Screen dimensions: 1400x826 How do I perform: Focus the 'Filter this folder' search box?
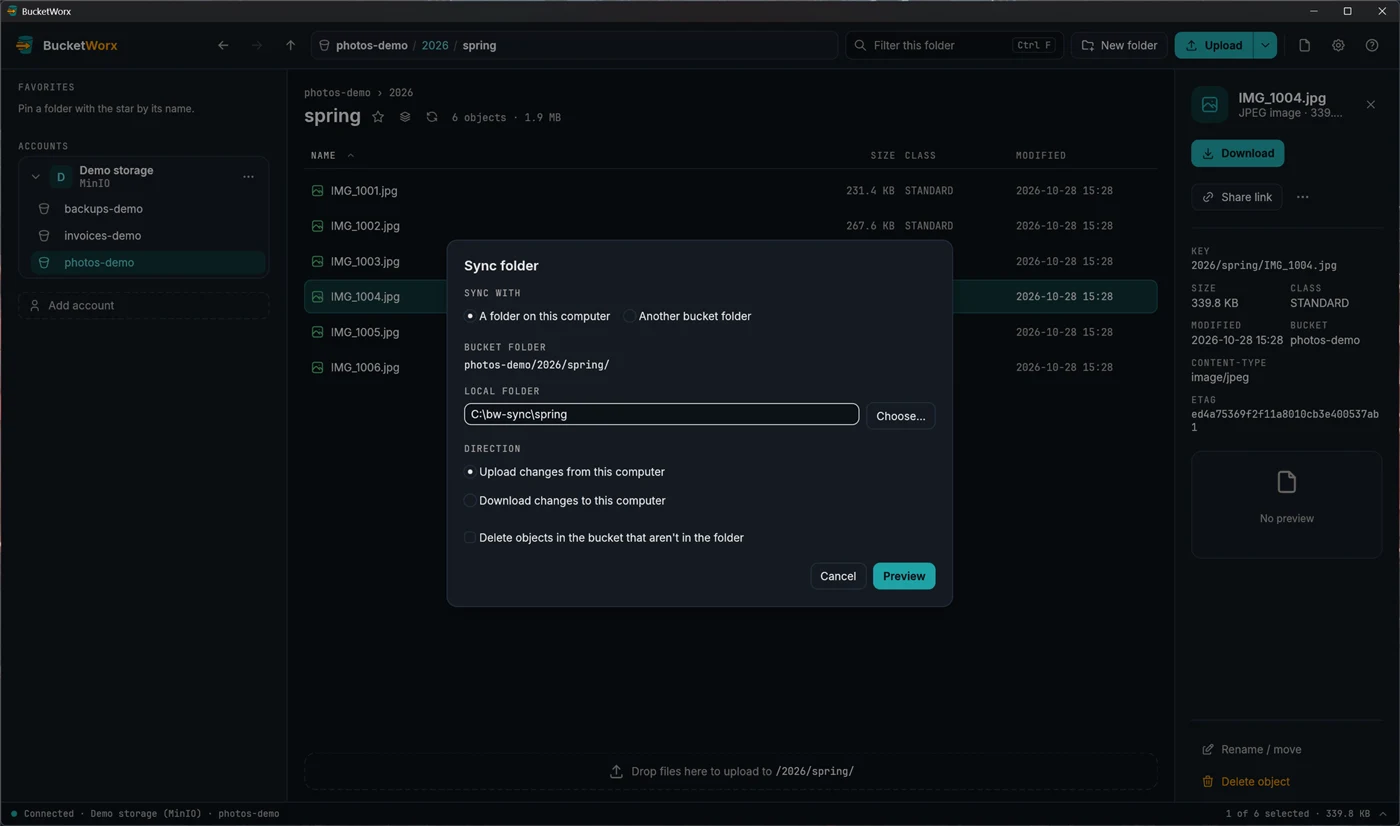point(954,45)
